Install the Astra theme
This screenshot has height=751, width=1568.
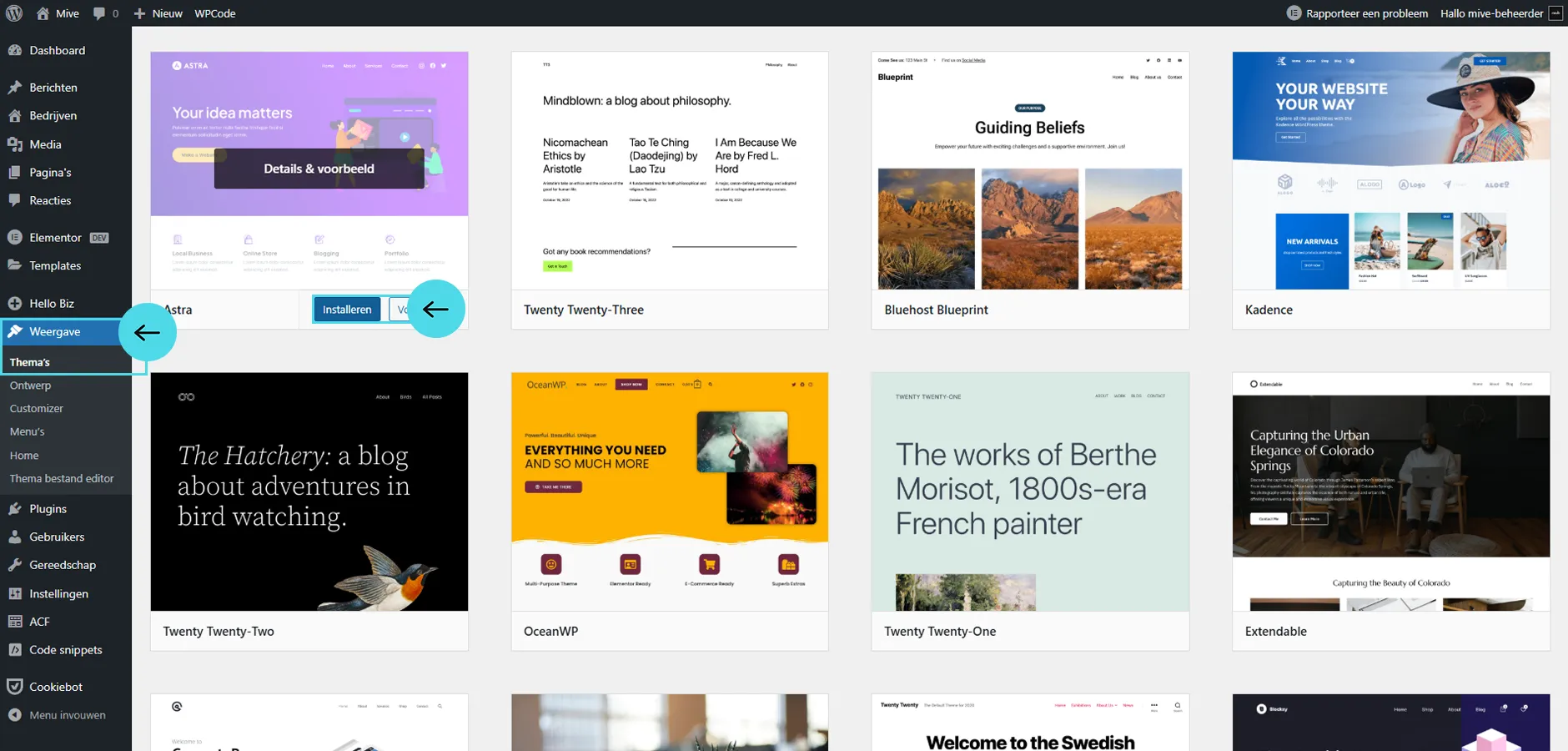pos(347,310)
